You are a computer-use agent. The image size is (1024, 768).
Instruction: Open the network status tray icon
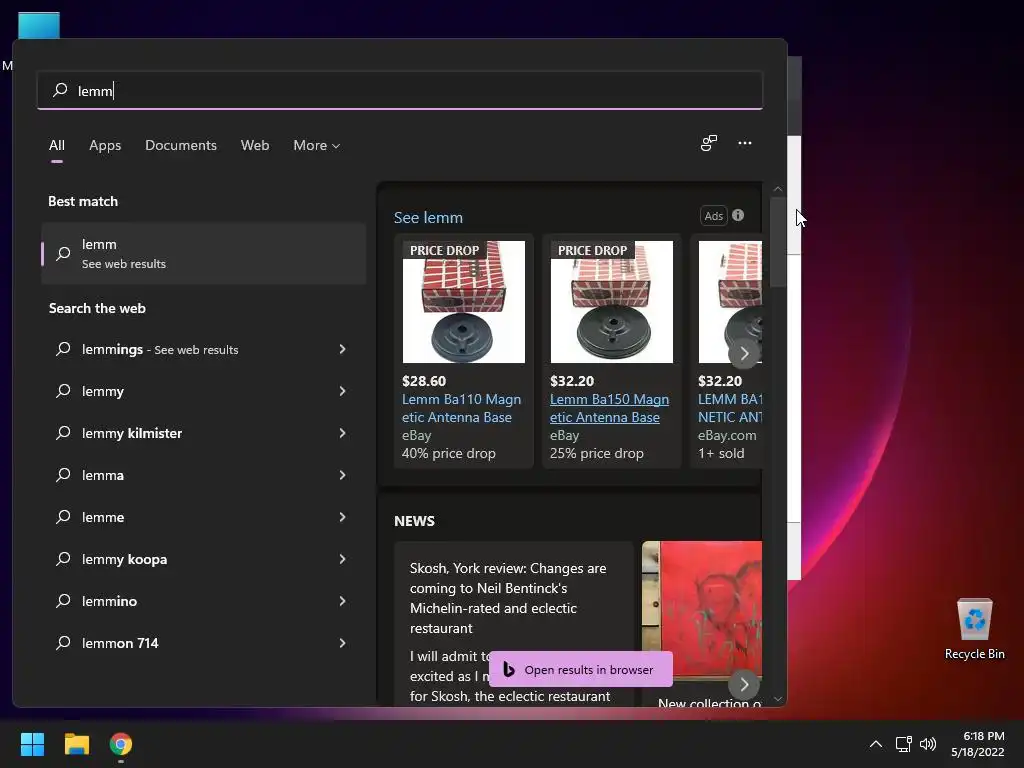904,744
